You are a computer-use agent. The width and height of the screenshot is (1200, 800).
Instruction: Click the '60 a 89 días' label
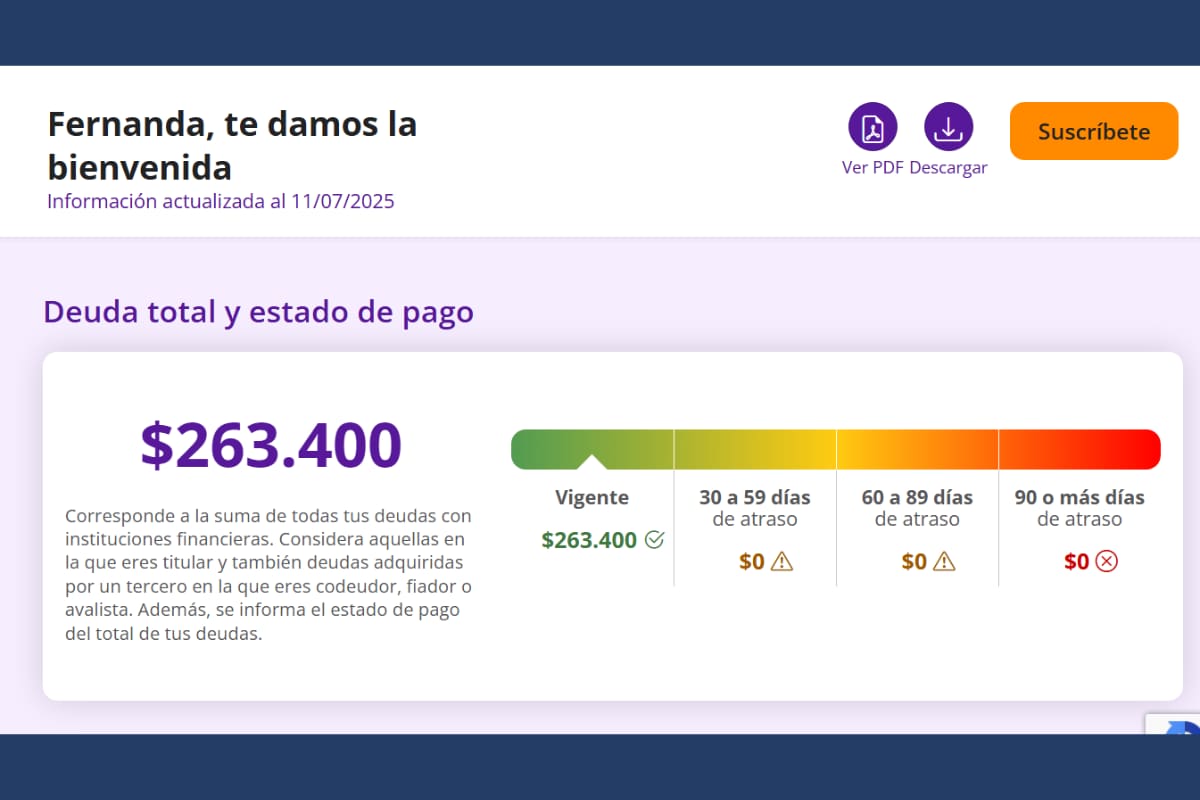tap(917, 497)
